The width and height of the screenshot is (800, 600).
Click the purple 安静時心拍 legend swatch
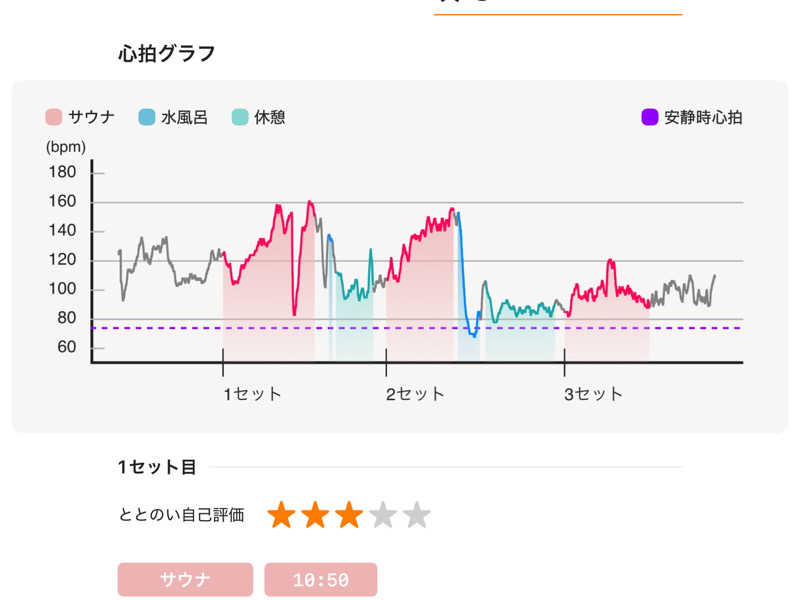tap(650, 117)
